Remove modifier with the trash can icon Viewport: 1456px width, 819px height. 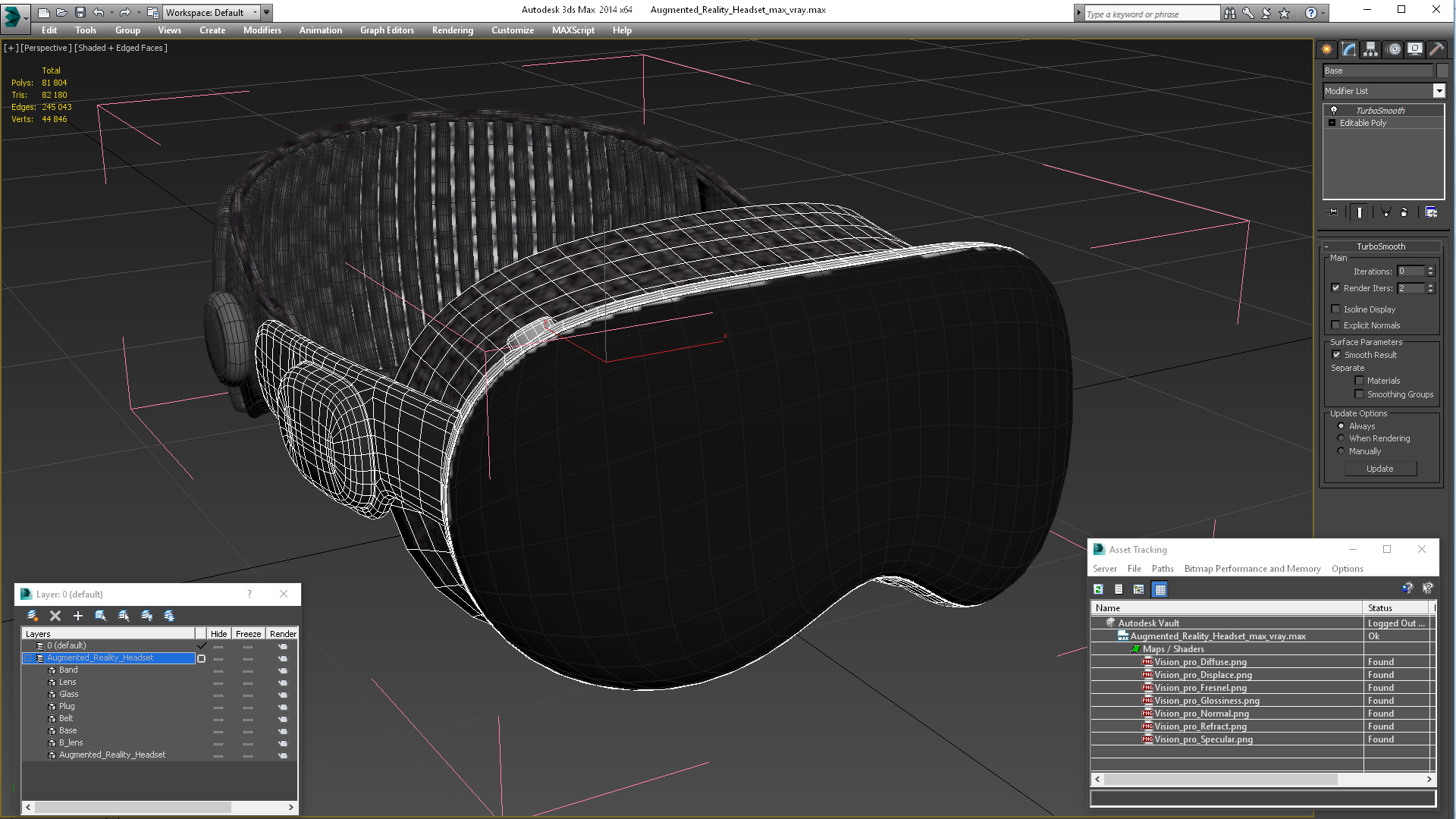[x=1404, y=212]
